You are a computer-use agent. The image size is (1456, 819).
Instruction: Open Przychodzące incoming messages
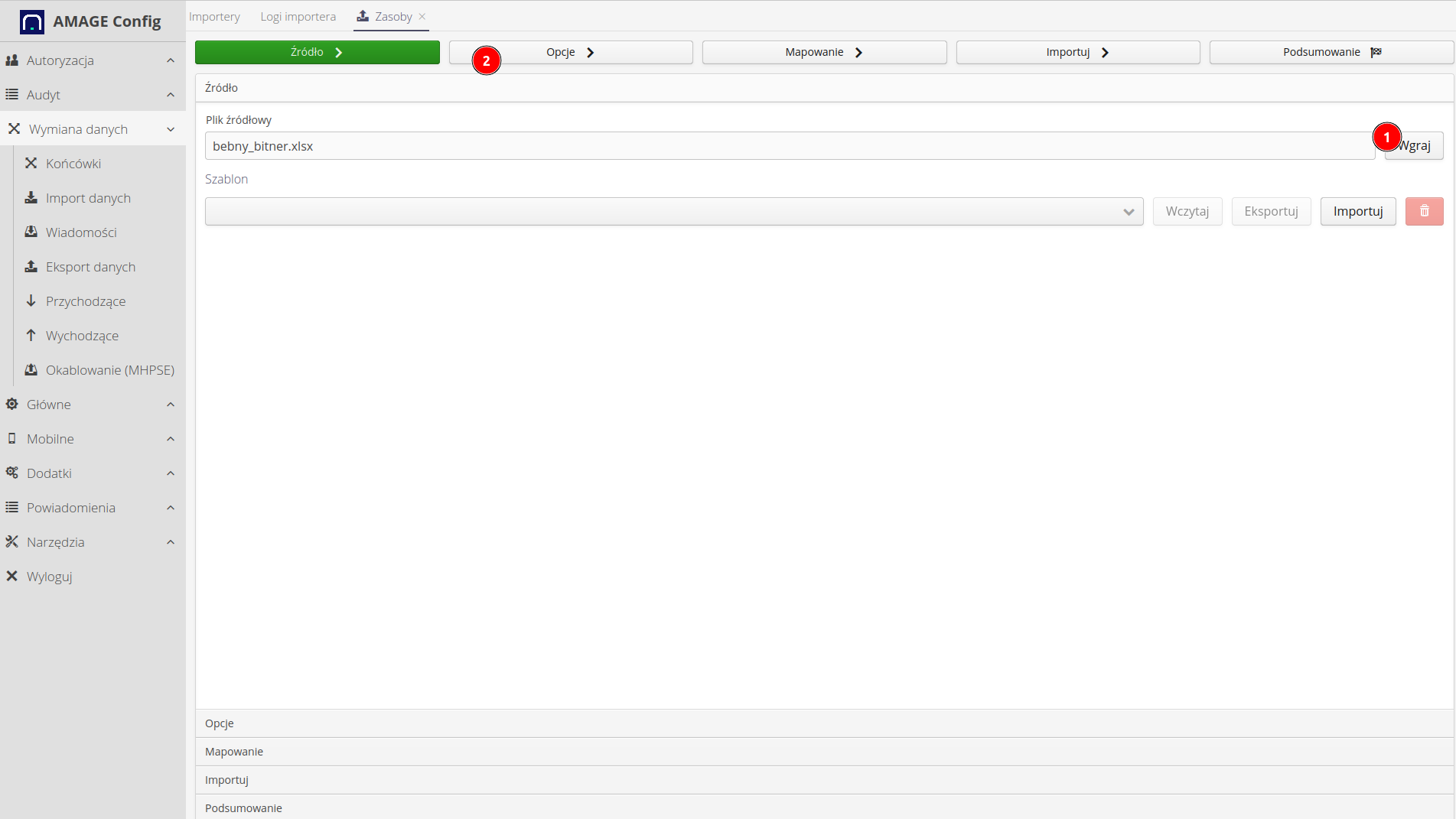coord(86,301)
